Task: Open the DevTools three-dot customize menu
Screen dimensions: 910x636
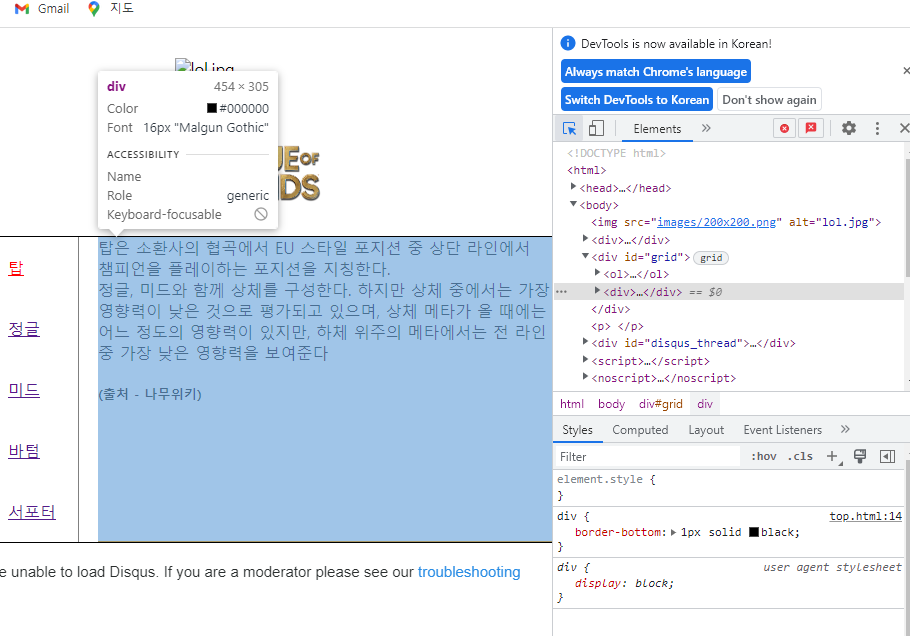Action: click(877, 128)
